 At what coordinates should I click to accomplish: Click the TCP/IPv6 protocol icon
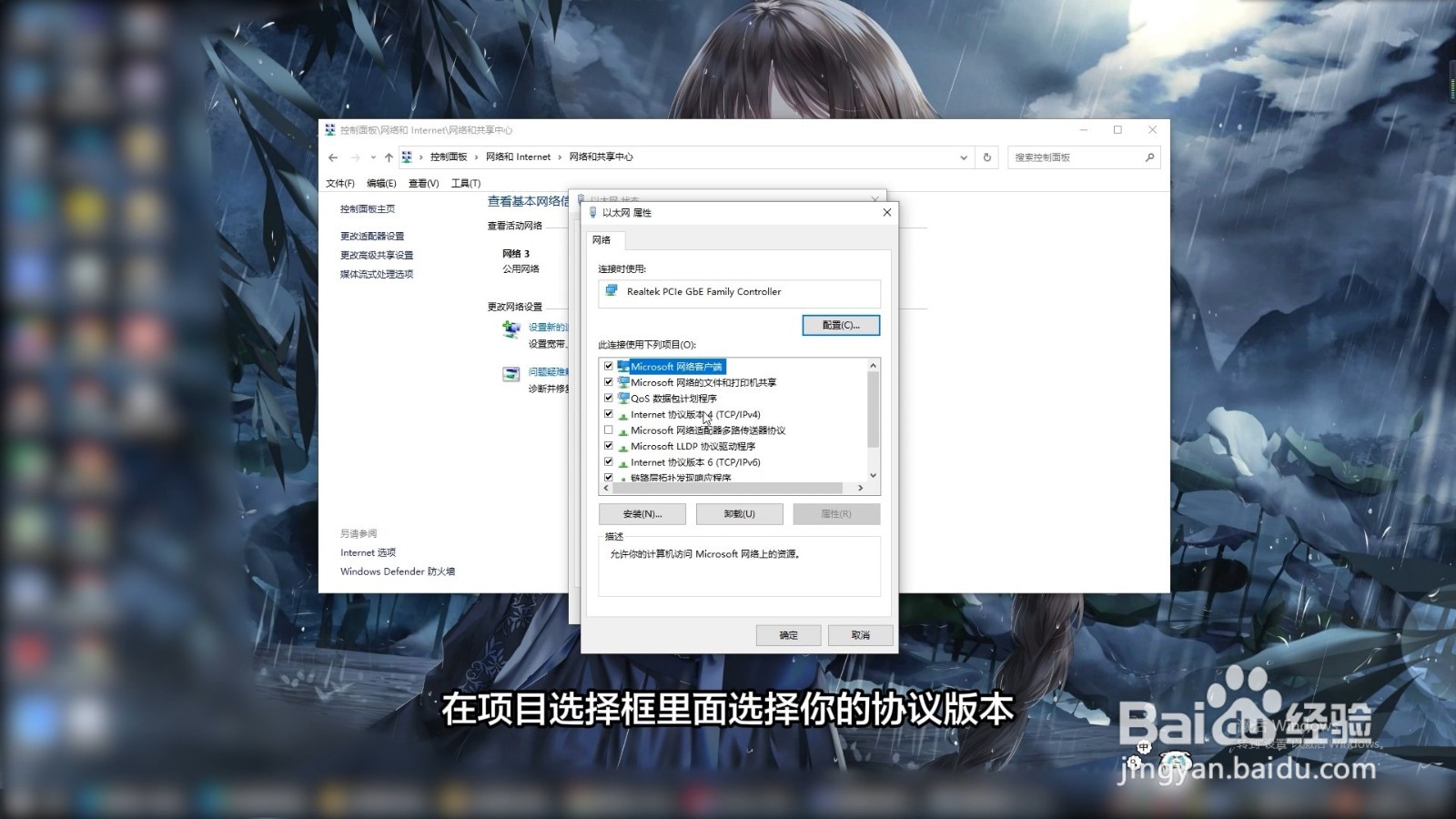623,463
